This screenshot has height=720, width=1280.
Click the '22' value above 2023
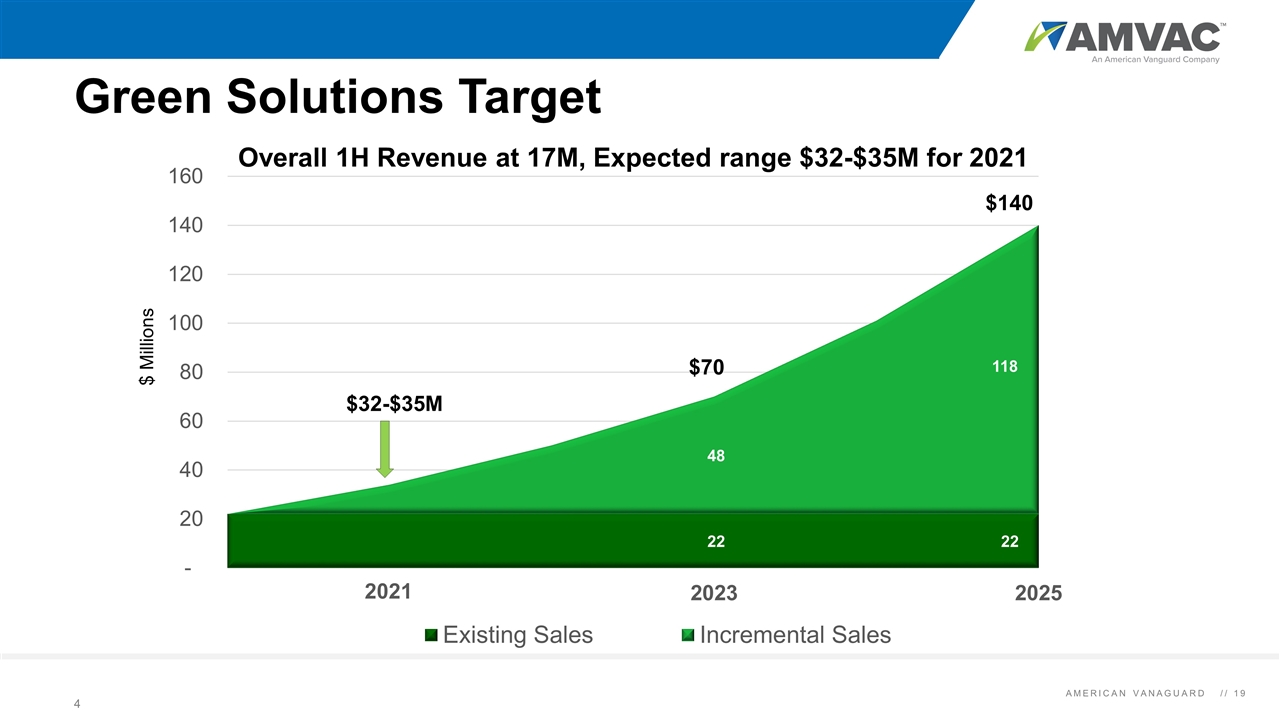(716, 542)
